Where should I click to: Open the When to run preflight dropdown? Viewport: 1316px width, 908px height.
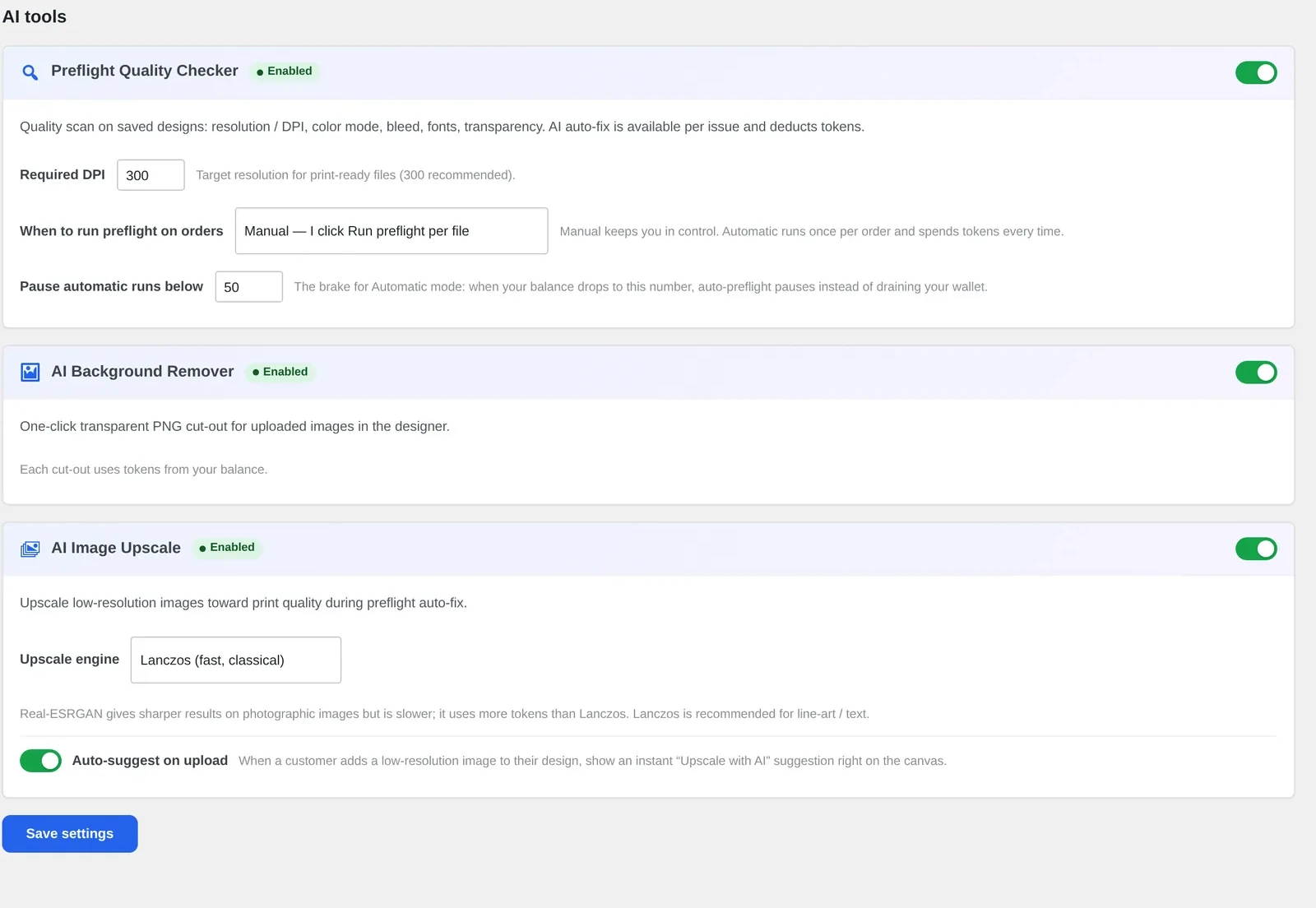[x=392, y=231]
